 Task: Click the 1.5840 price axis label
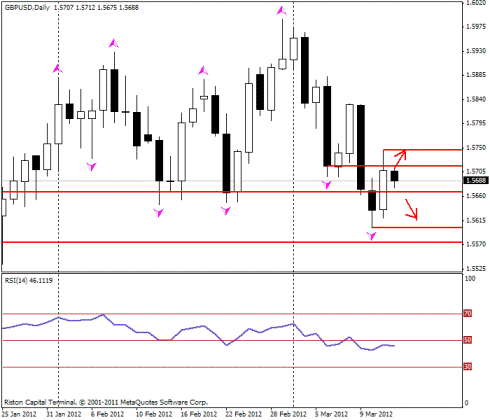(476, 99)
